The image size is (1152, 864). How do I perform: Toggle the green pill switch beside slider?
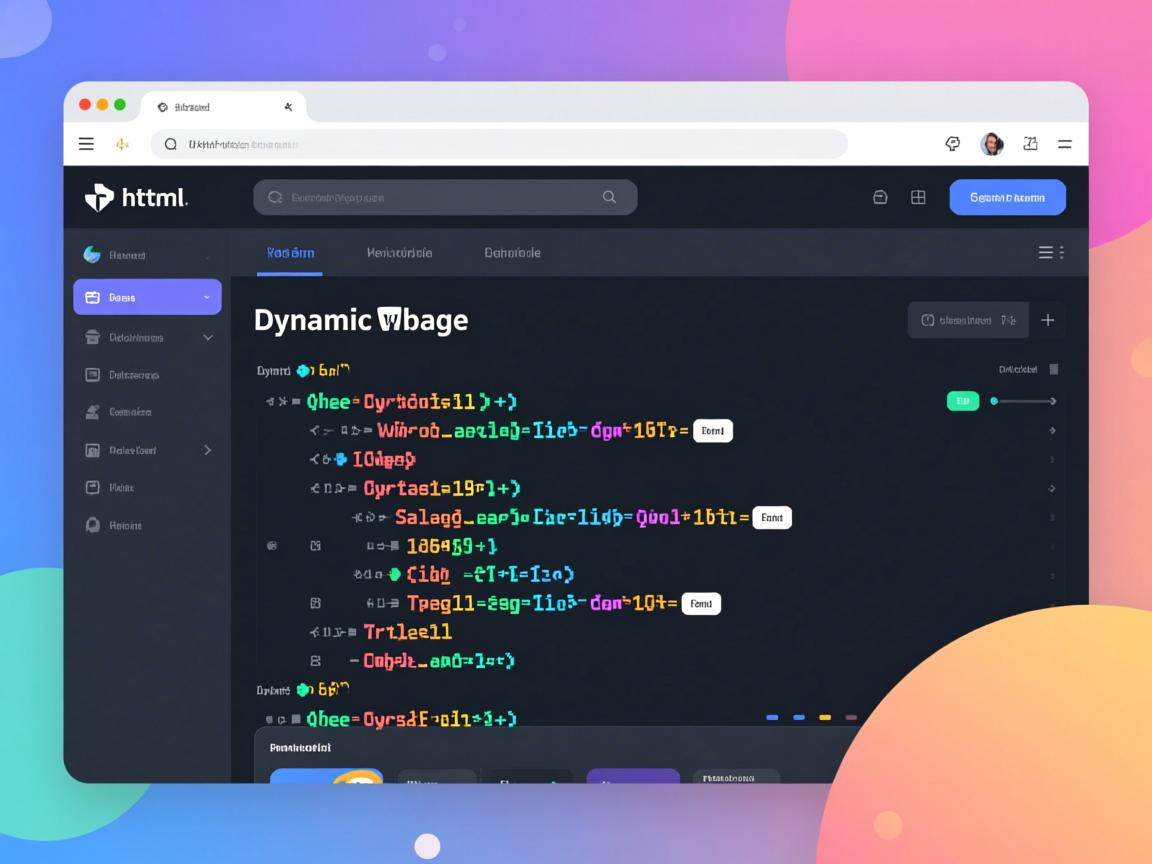point(962,401)
